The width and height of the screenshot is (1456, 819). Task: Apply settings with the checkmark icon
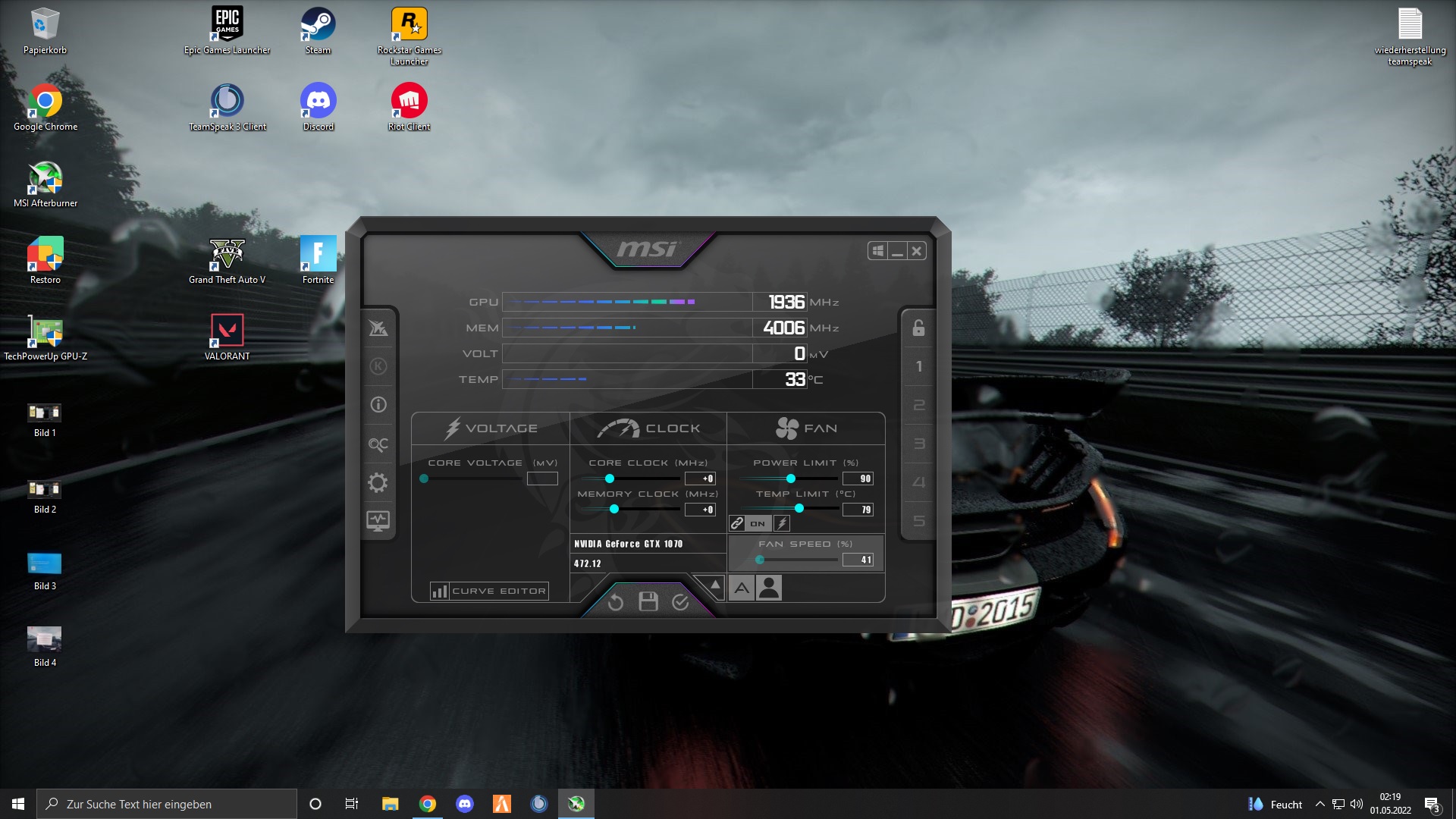coord(680,602)
